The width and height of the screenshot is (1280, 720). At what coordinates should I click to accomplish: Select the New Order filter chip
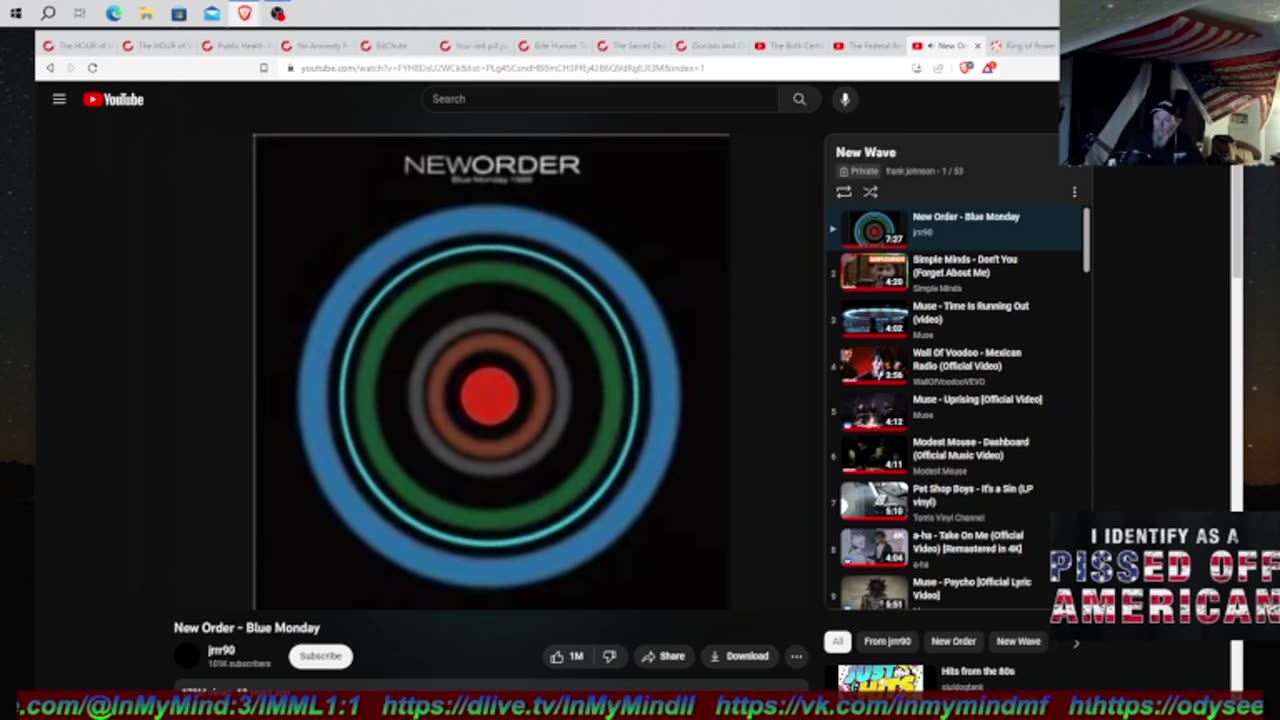[x=953, y=641]
